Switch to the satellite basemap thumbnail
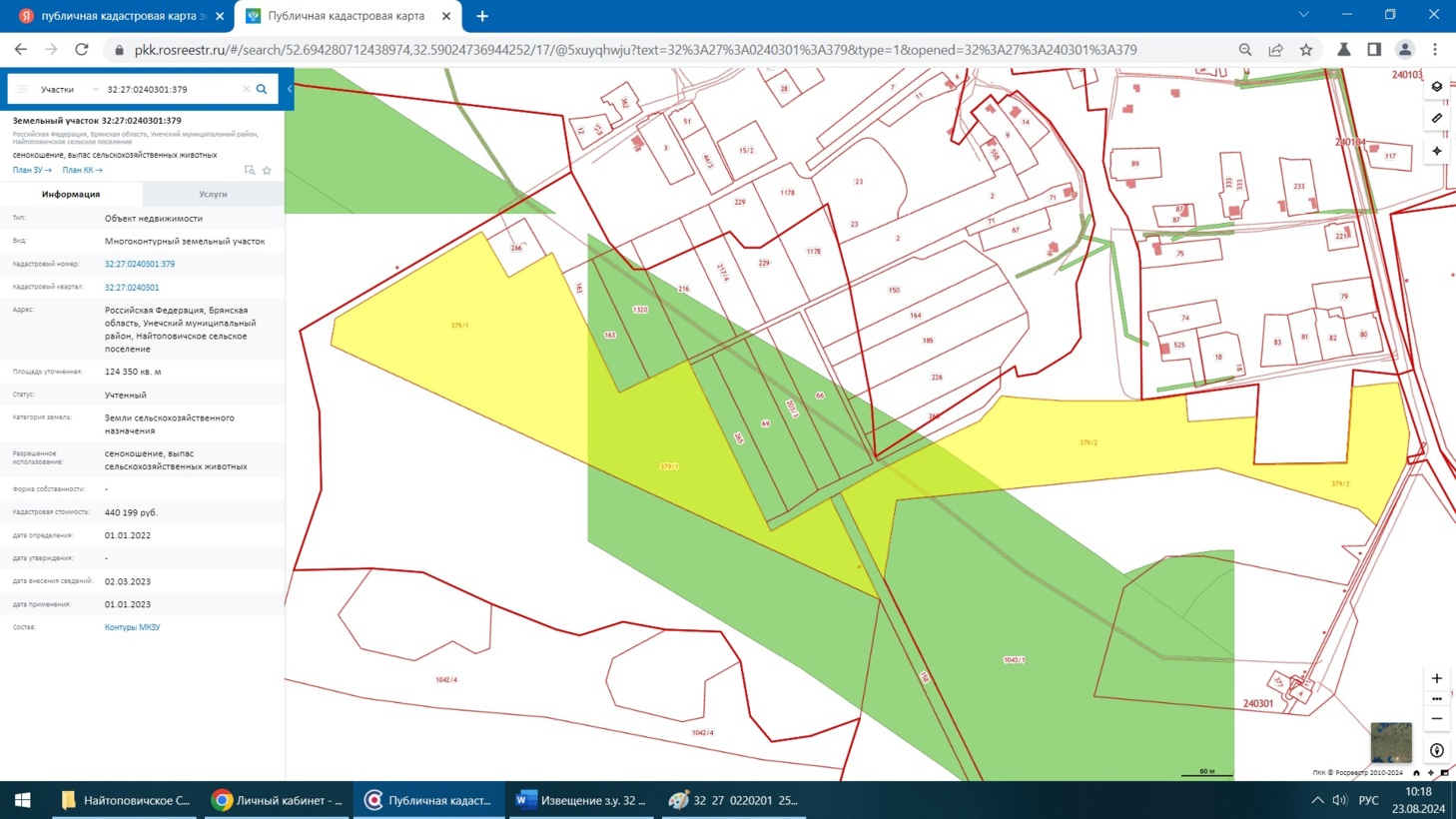1456x819 pixels. (x=1390, y=742)
